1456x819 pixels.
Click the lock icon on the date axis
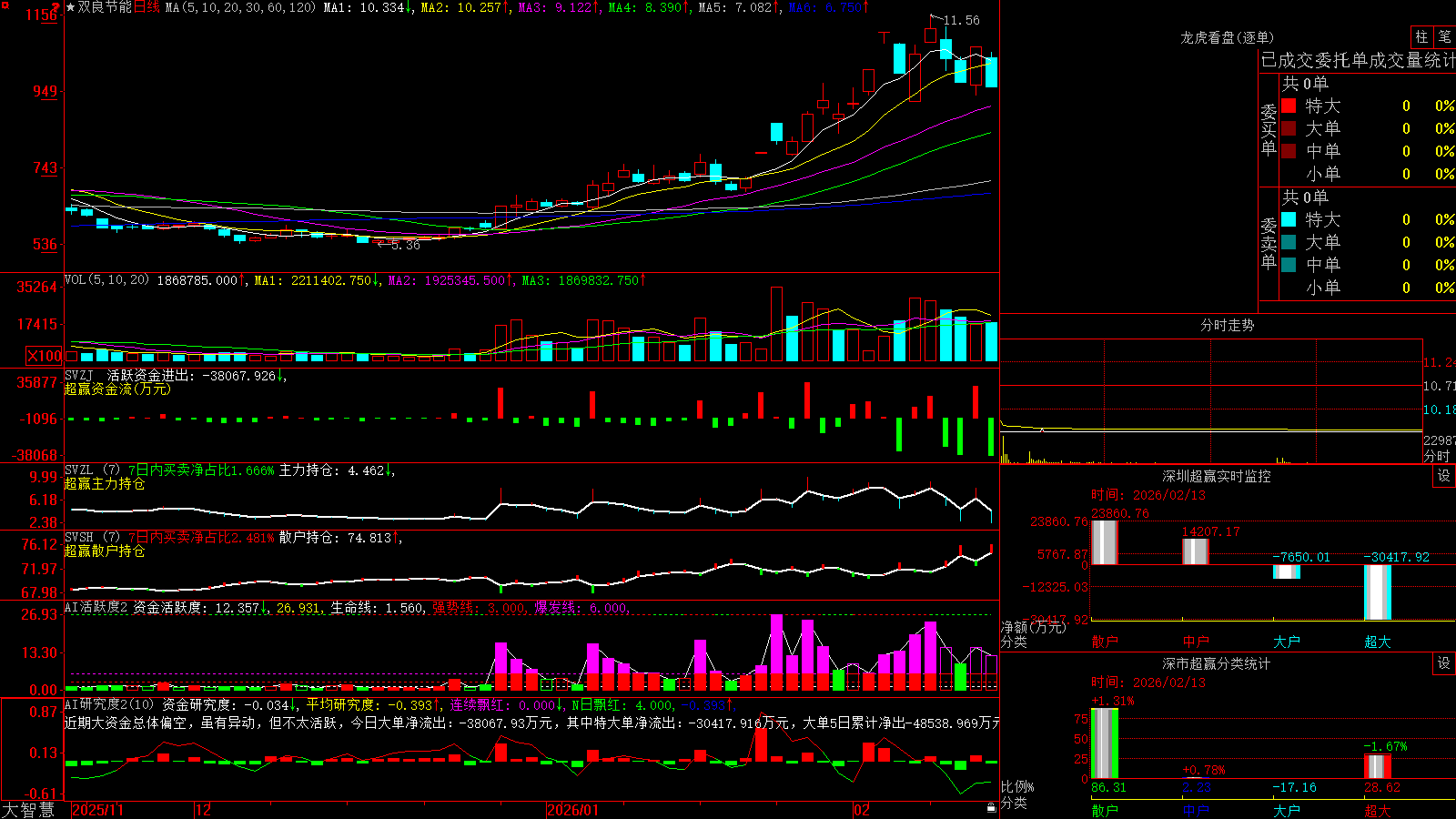991,808
